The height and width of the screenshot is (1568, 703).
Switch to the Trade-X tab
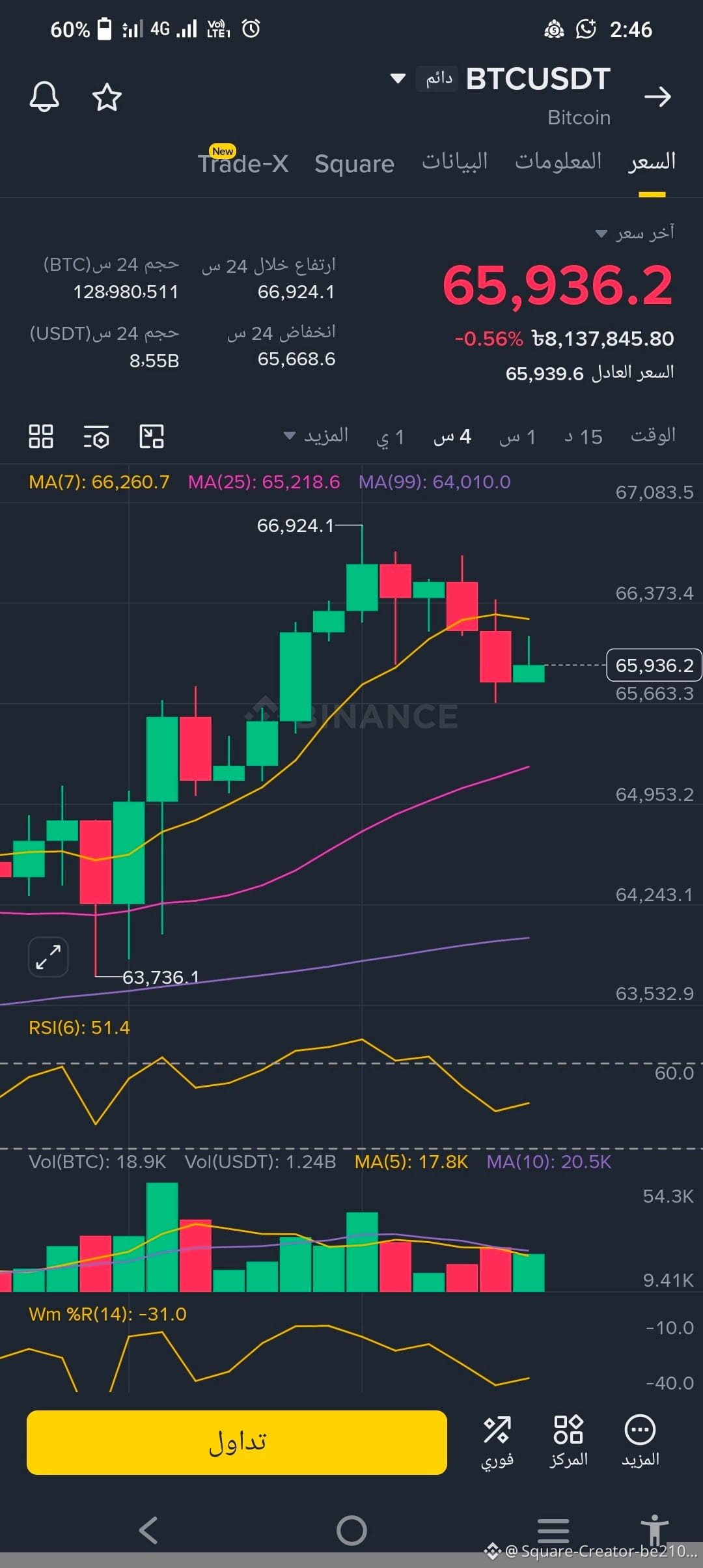click(243, 163)
